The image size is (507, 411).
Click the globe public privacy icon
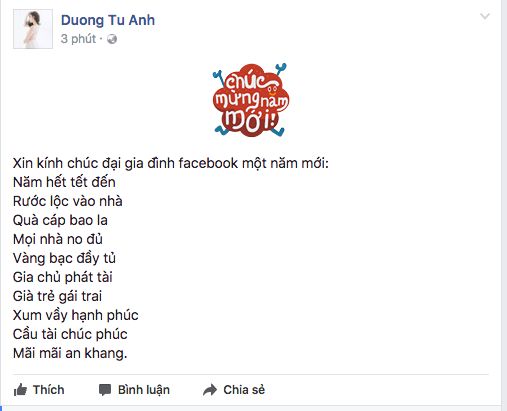pos(112,39)
